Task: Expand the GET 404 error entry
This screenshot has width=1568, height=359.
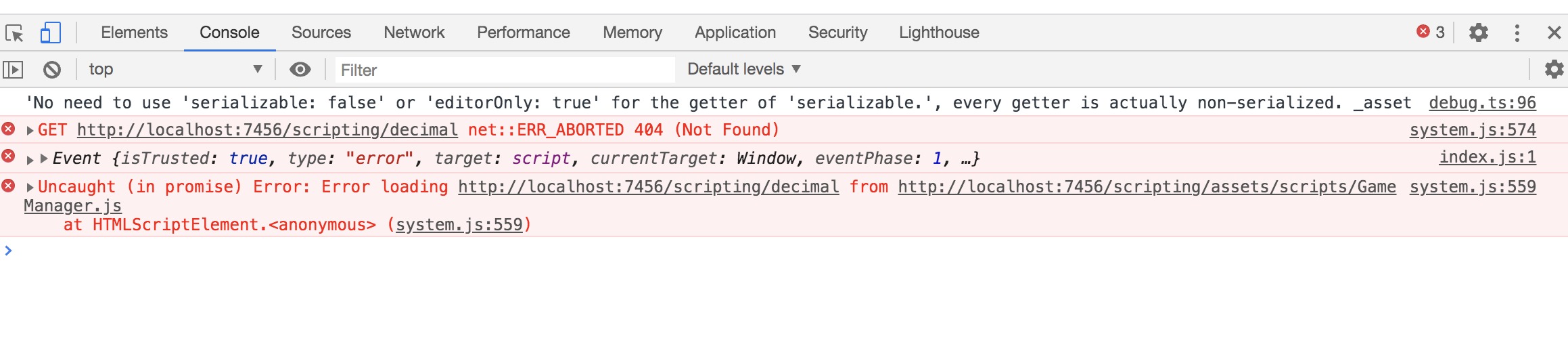Action: 30,130
